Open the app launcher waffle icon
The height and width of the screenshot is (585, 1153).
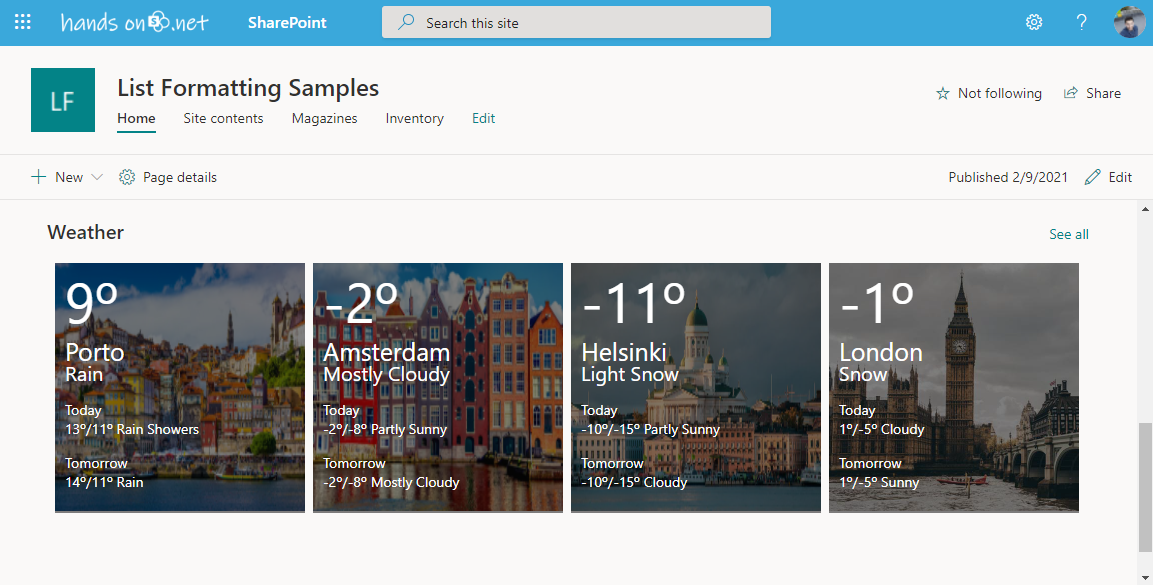(x=22, y=22)
